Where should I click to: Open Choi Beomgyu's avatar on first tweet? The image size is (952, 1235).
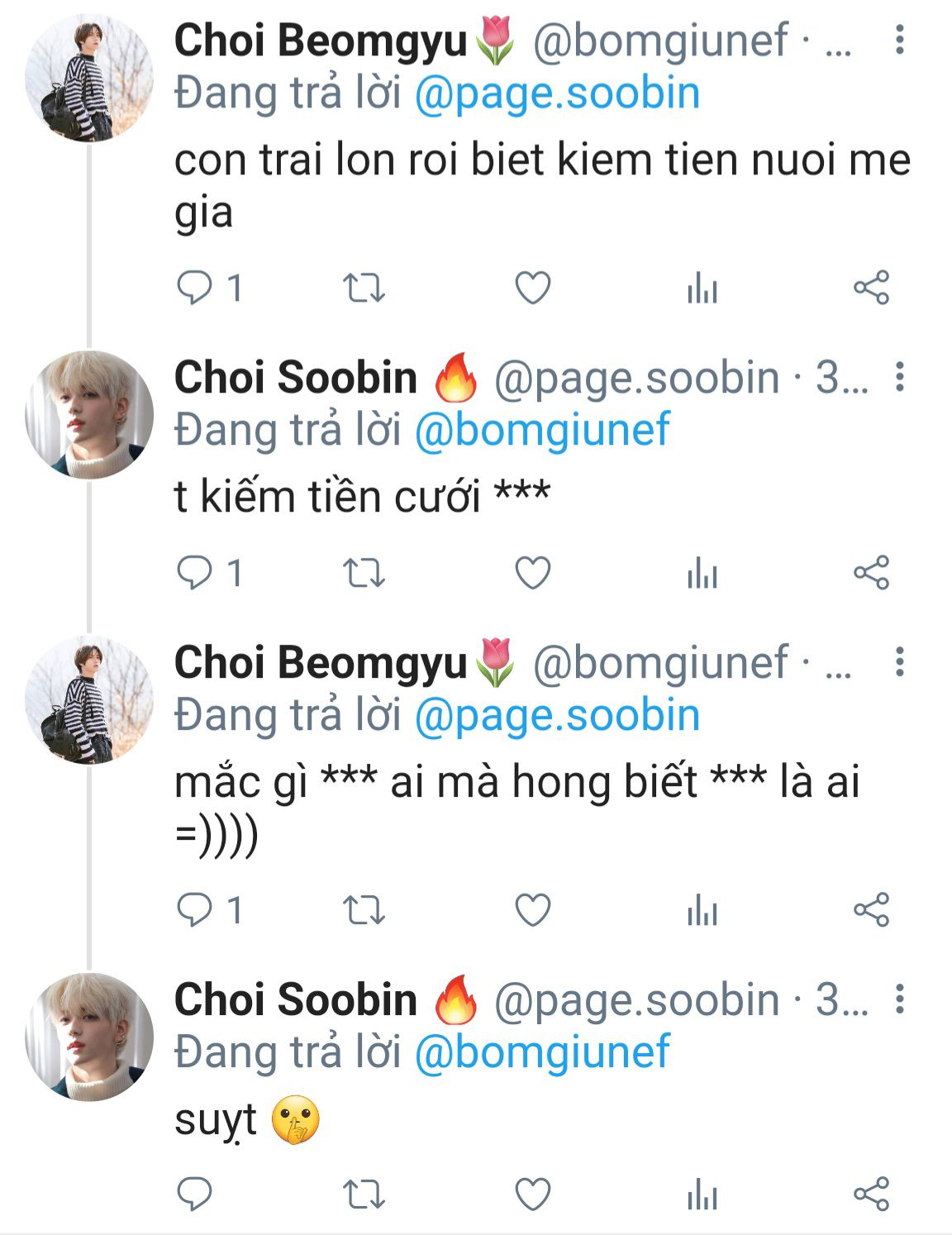pos(89,77)
